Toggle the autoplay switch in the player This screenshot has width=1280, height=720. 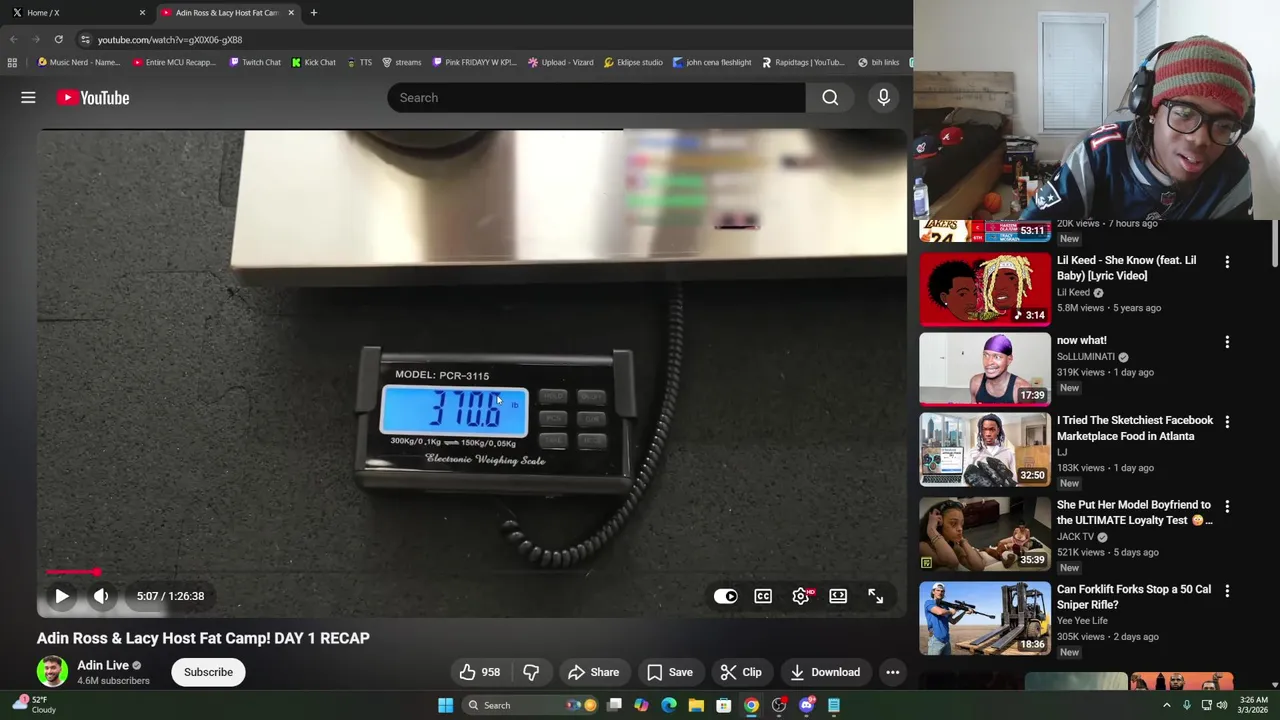pos(726,596)
